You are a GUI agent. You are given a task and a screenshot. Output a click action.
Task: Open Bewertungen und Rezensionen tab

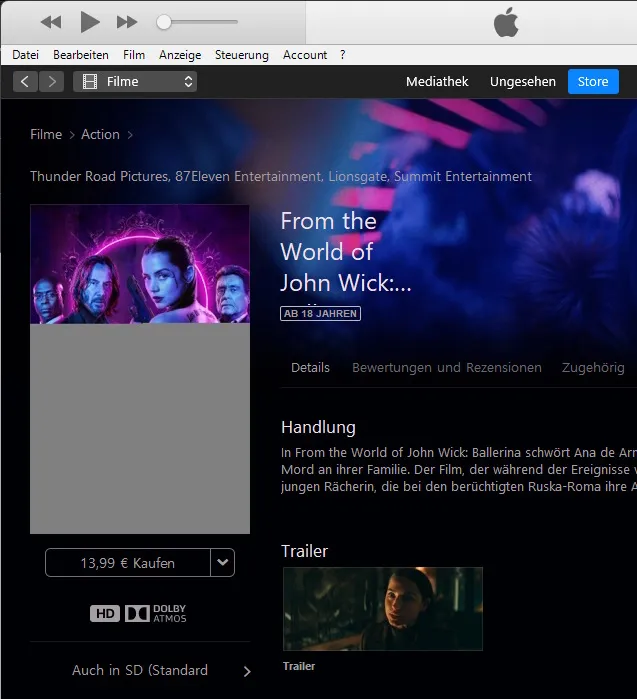pos(447,368)
